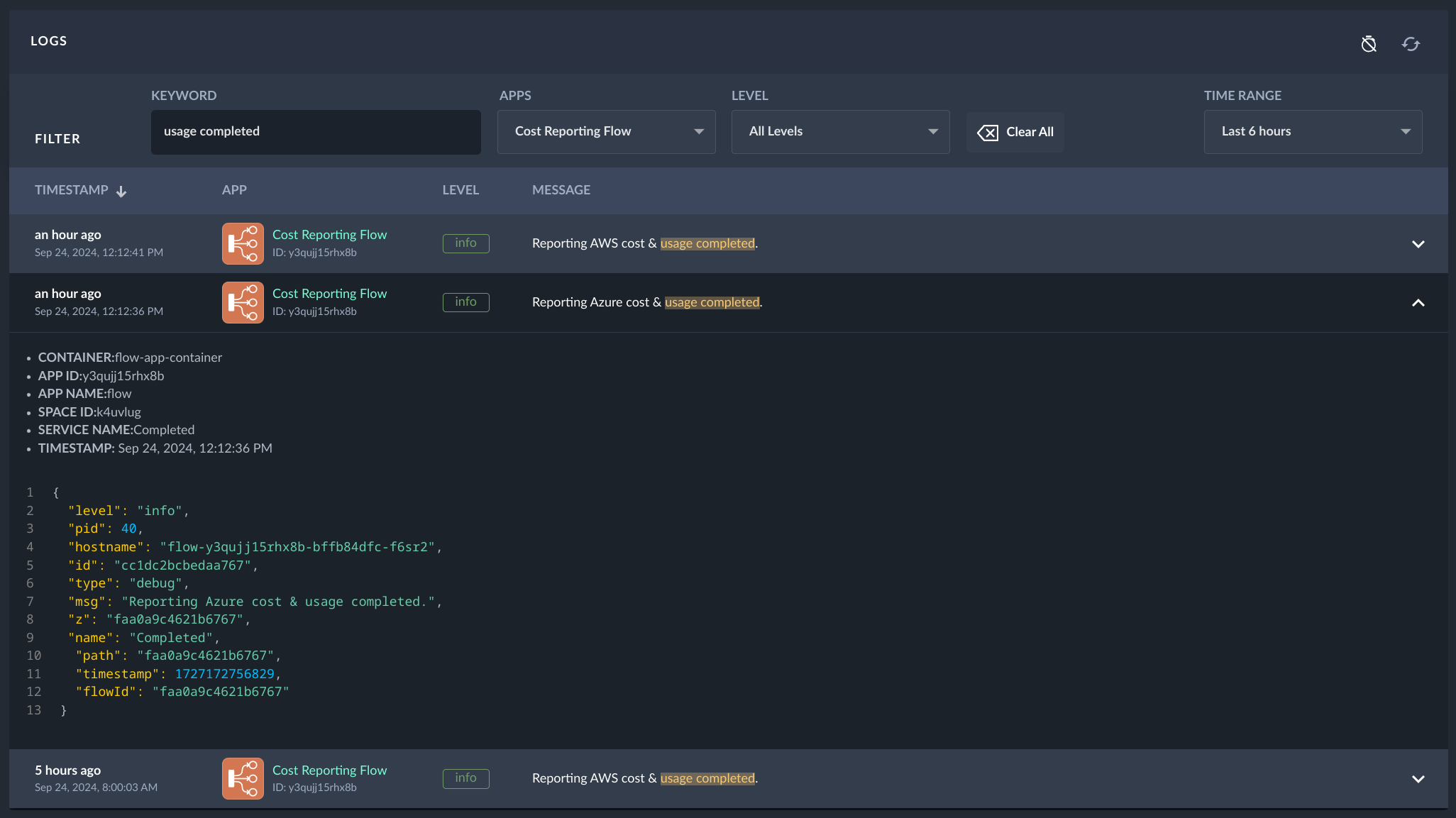This screenshot has width=1456, height=818.
Task: Open the Apps dropdown showing Cost Reporting Flow
Action: click(607, 132)
